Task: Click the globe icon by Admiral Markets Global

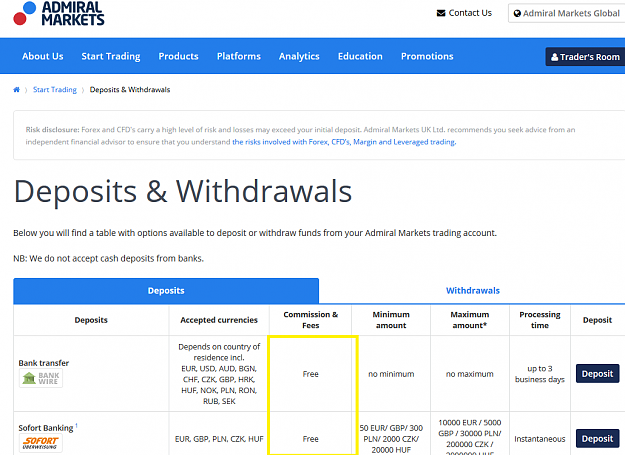Action: [x=517, y=14]
